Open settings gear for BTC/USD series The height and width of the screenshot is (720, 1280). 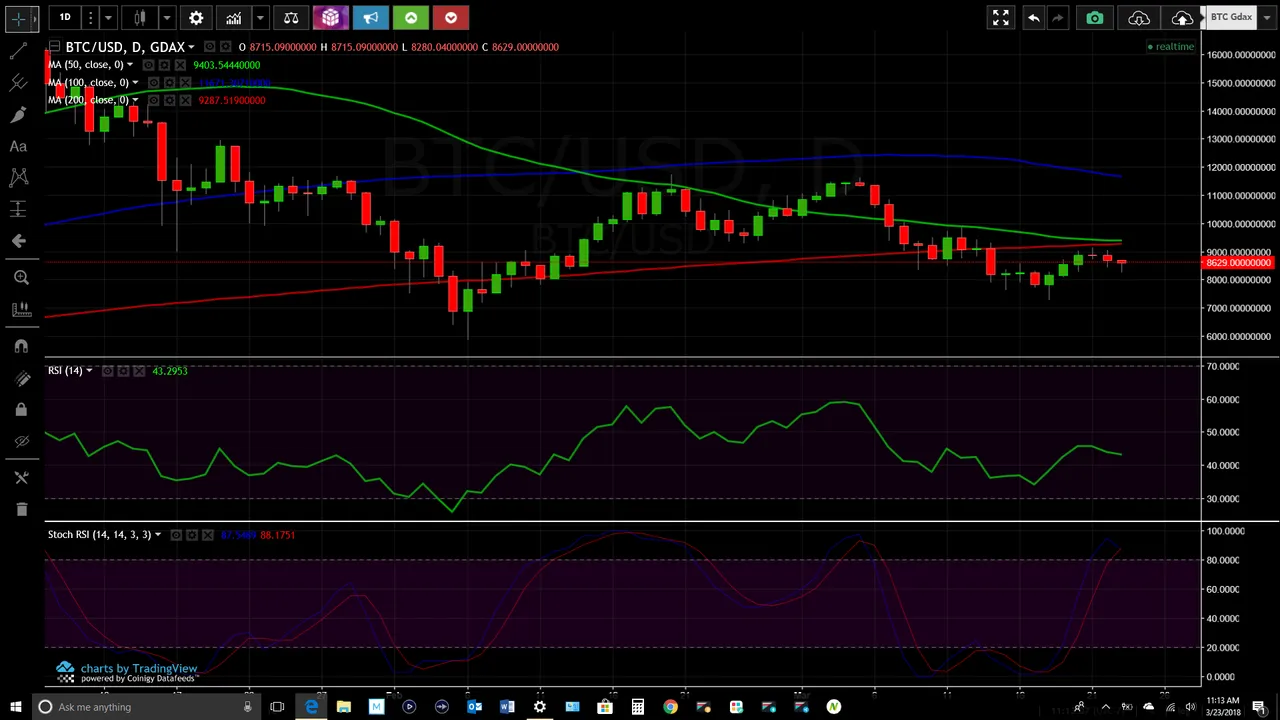point(227,47)
